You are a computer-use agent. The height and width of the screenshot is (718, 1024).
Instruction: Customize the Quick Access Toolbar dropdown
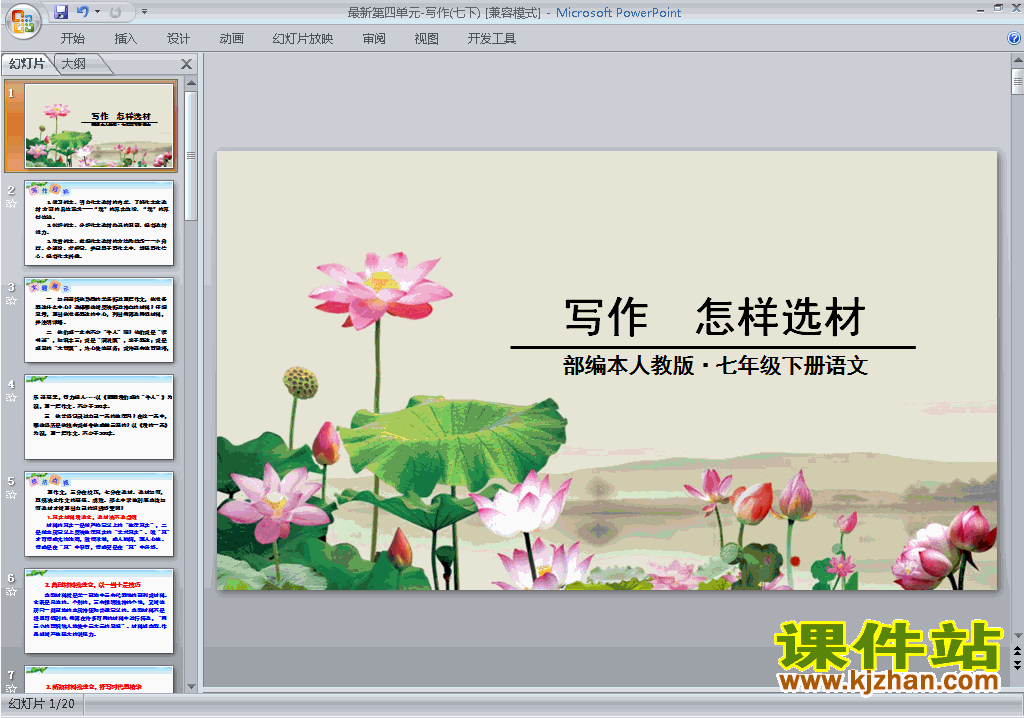(x=144, y=12)
